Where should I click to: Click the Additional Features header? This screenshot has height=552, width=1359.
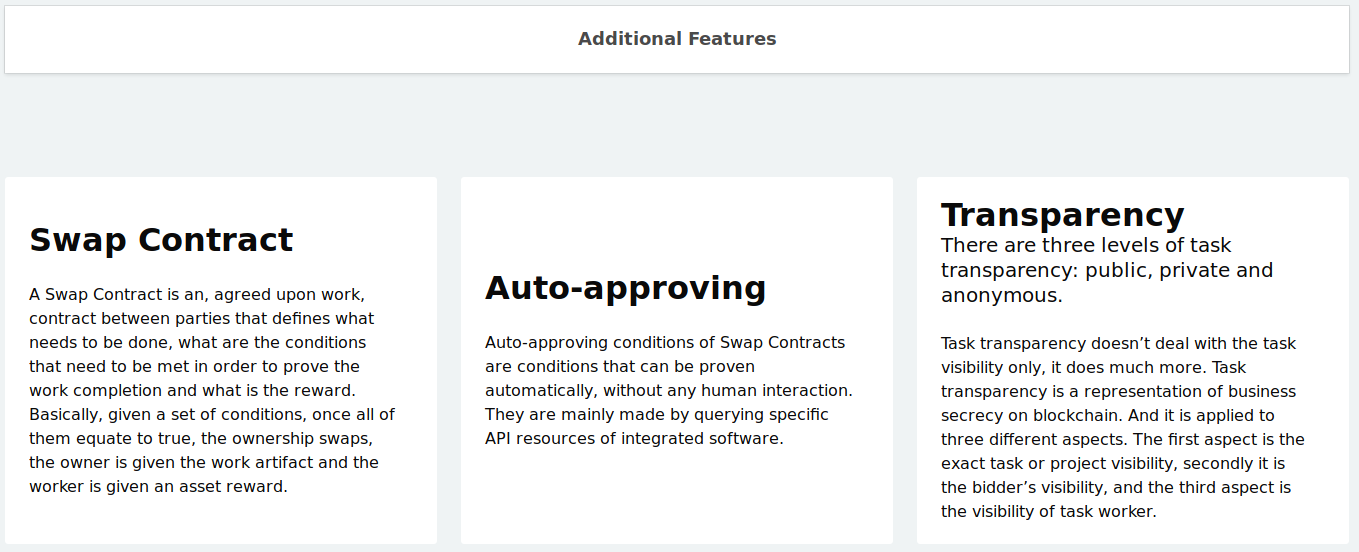coord(677,39)
